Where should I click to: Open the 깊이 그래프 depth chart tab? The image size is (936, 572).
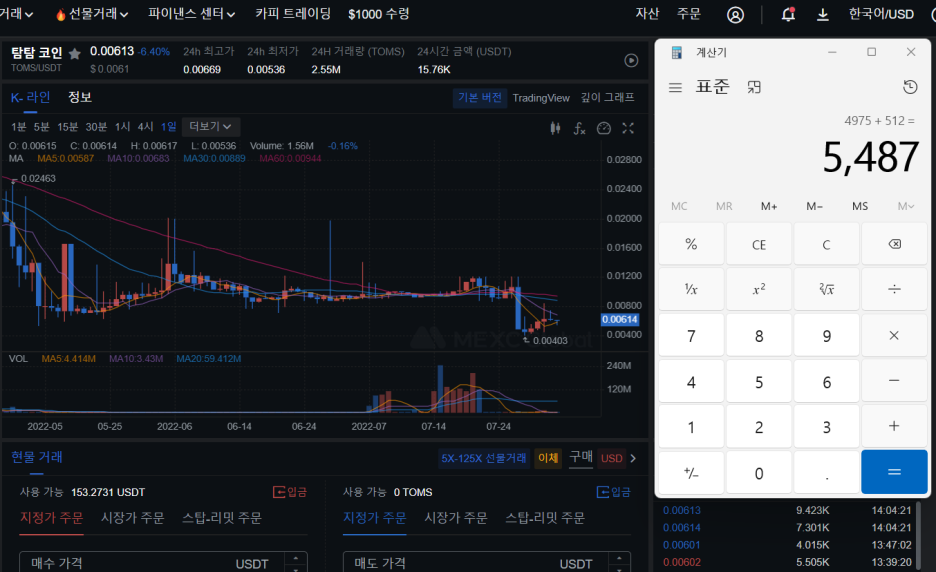pyautogui.click(x=608, y=97)
